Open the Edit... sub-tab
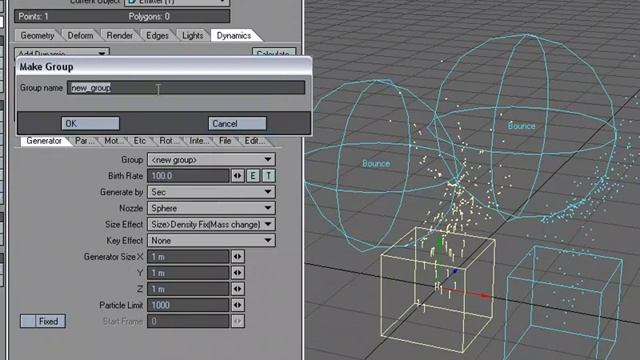640x360 pixels. coord(254,141)
